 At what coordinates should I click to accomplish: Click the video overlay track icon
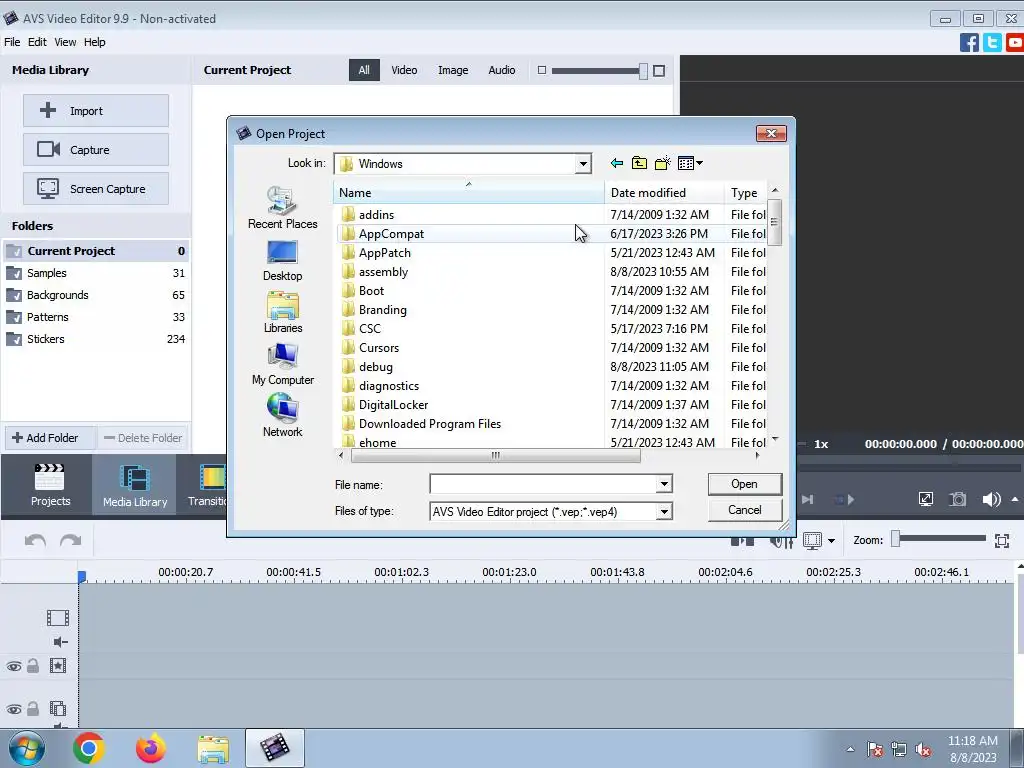click(x=57, y=709)
